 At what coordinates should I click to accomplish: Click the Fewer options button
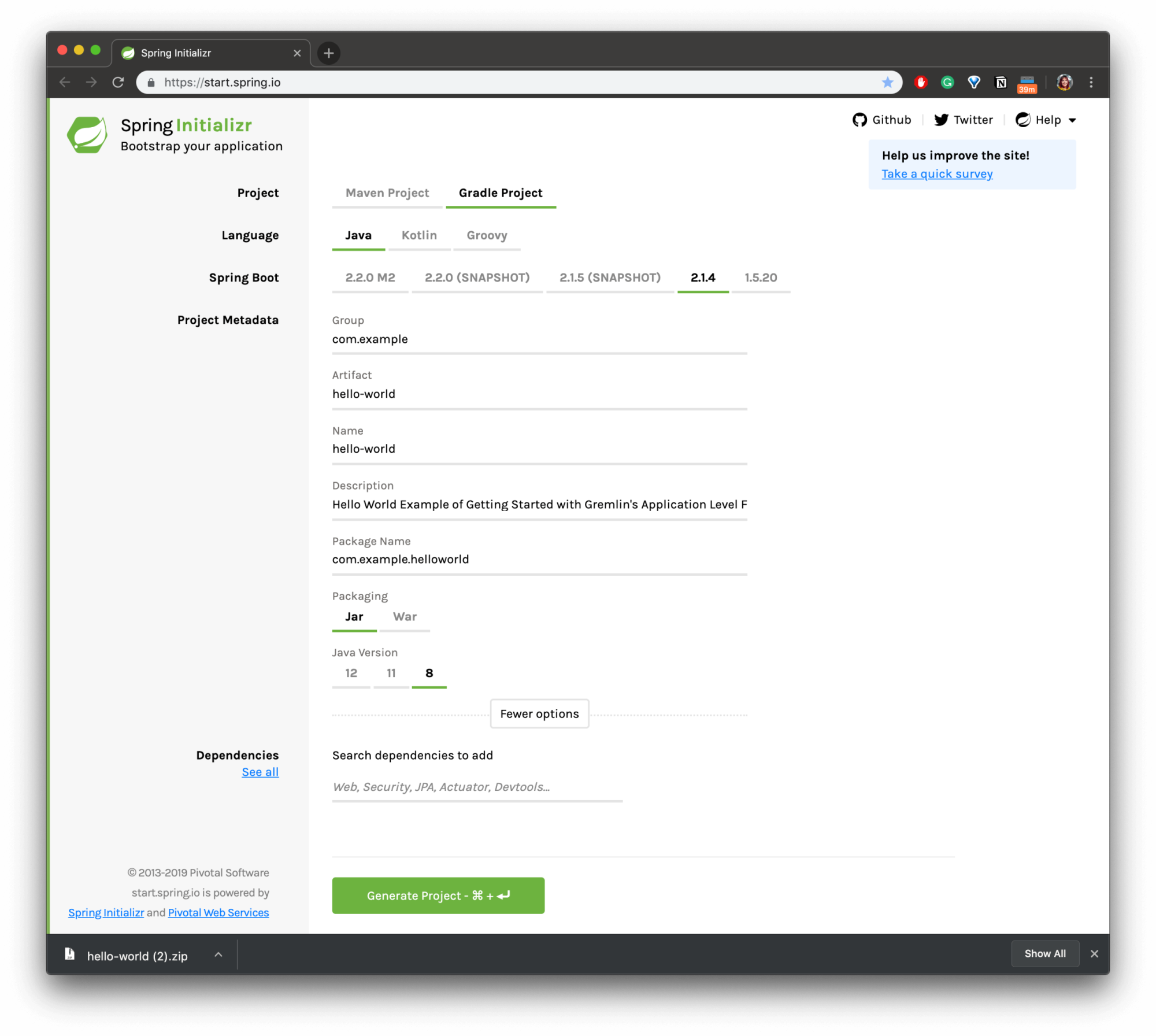540,715
